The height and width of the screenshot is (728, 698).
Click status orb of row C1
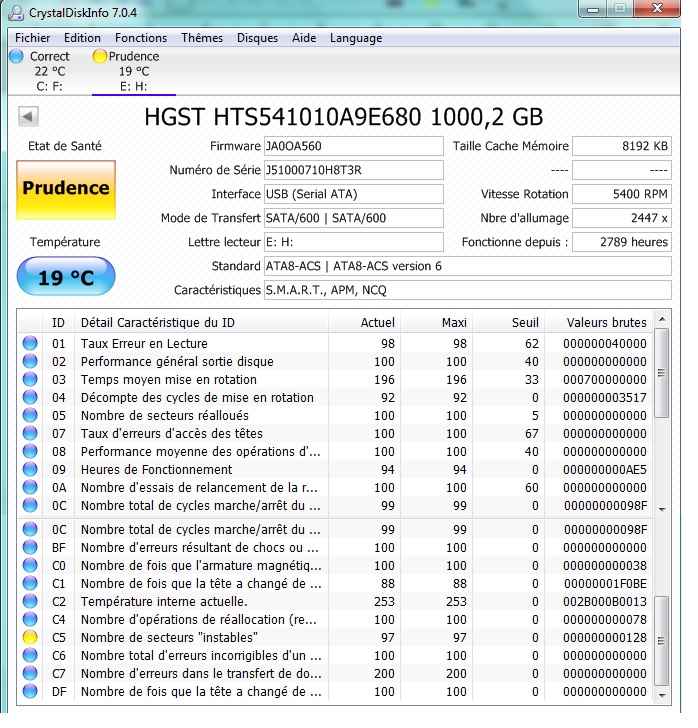[x=30, y=584]
